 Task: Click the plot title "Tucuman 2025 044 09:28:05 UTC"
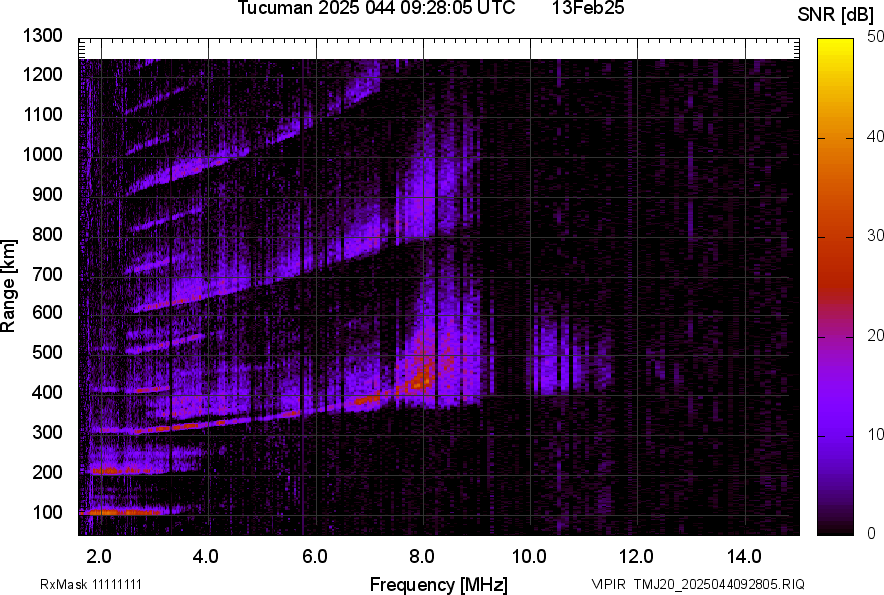[x=376, y=9]
